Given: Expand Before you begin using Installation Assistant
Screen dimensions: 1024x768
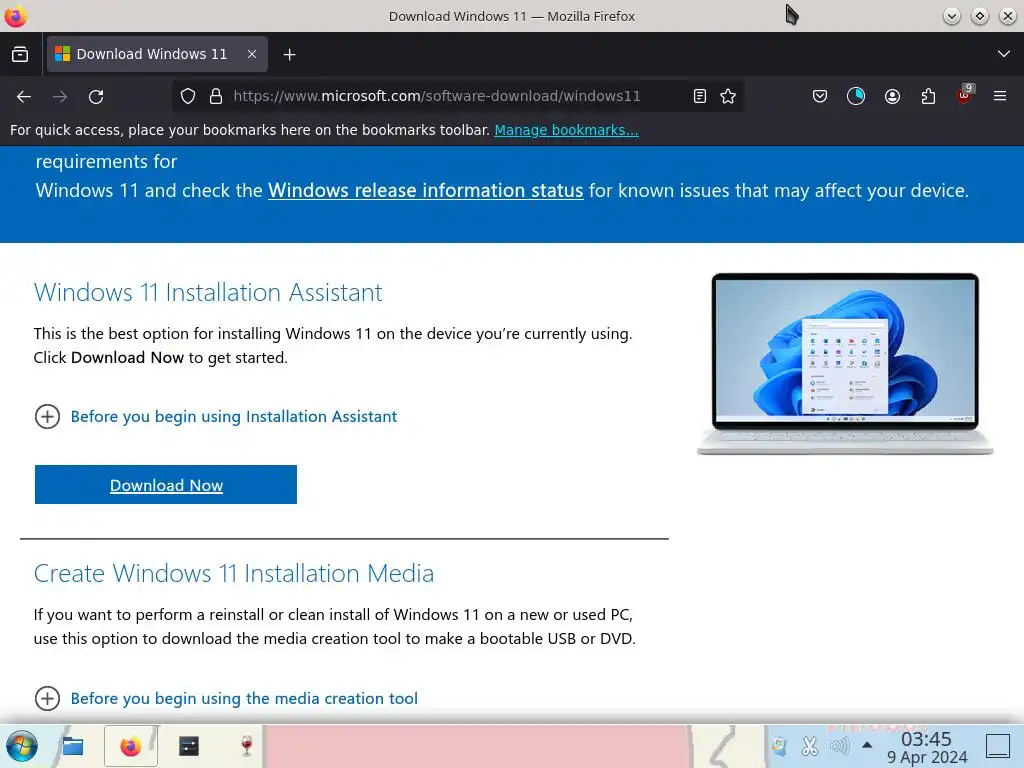Looking at the screenshot, I should click(216, 417).
